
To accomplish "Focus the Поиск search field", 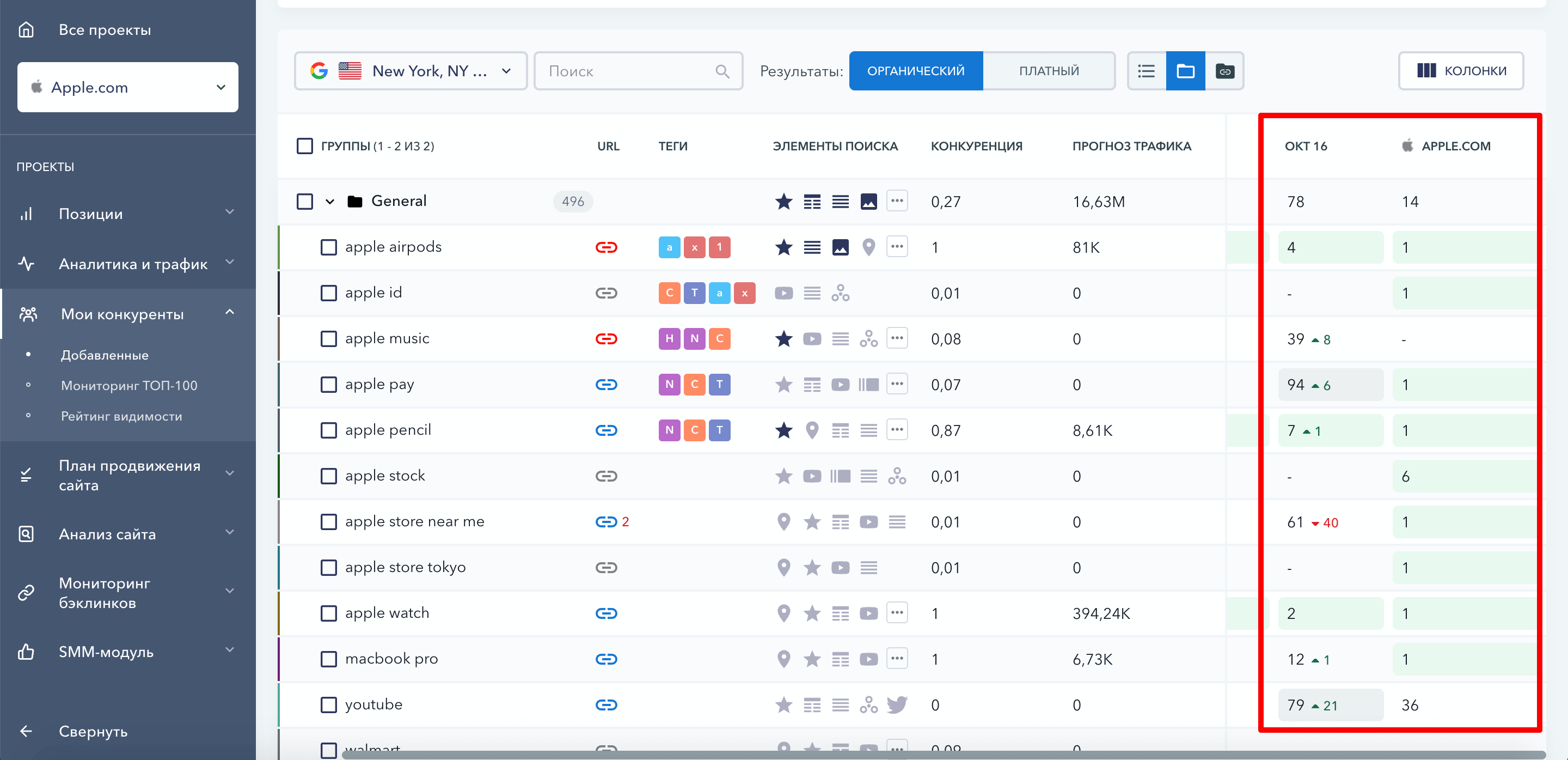I will tap(638, 71).
